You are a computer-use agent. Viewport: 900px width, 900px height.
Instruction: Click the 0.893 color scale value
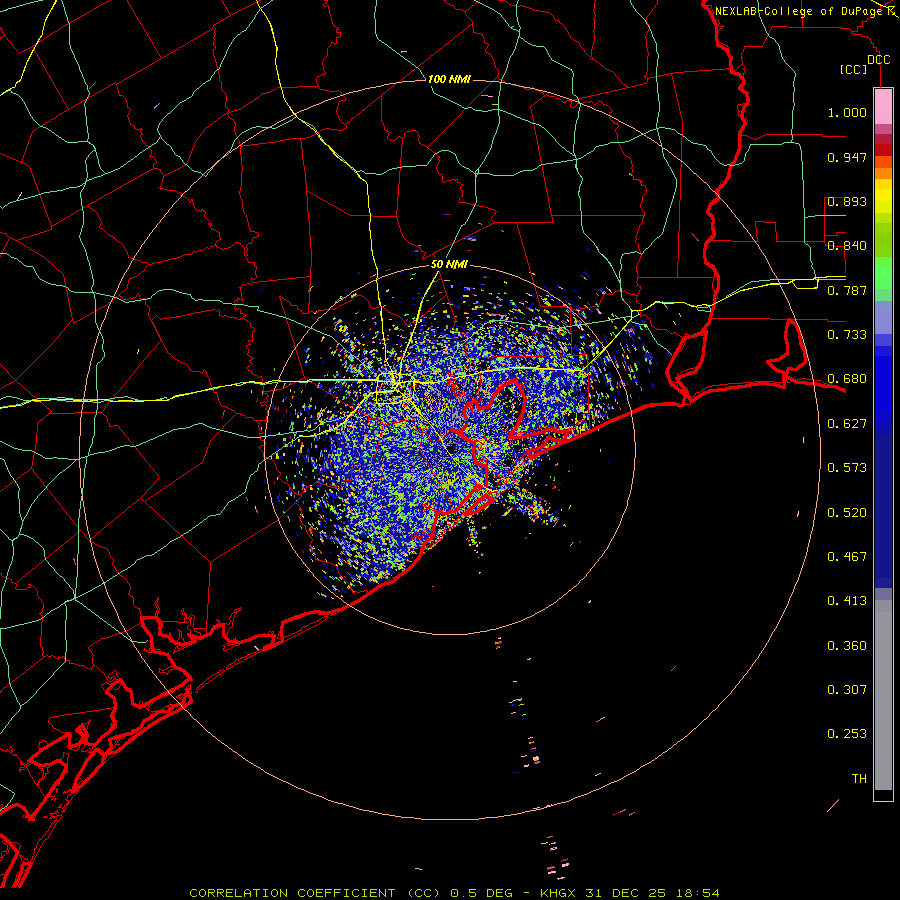(847, 201)
